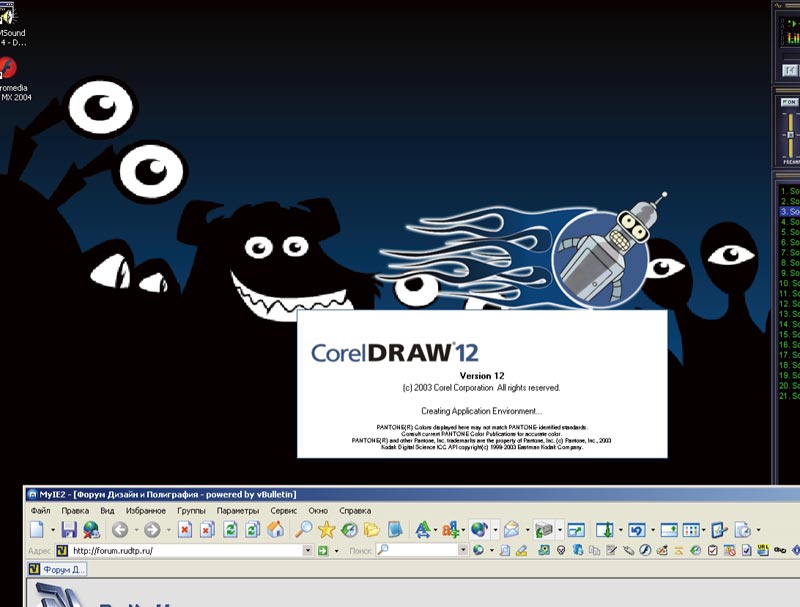Open the Группы menu
Viewport: 800px width, 607px height.
[191, 511]
